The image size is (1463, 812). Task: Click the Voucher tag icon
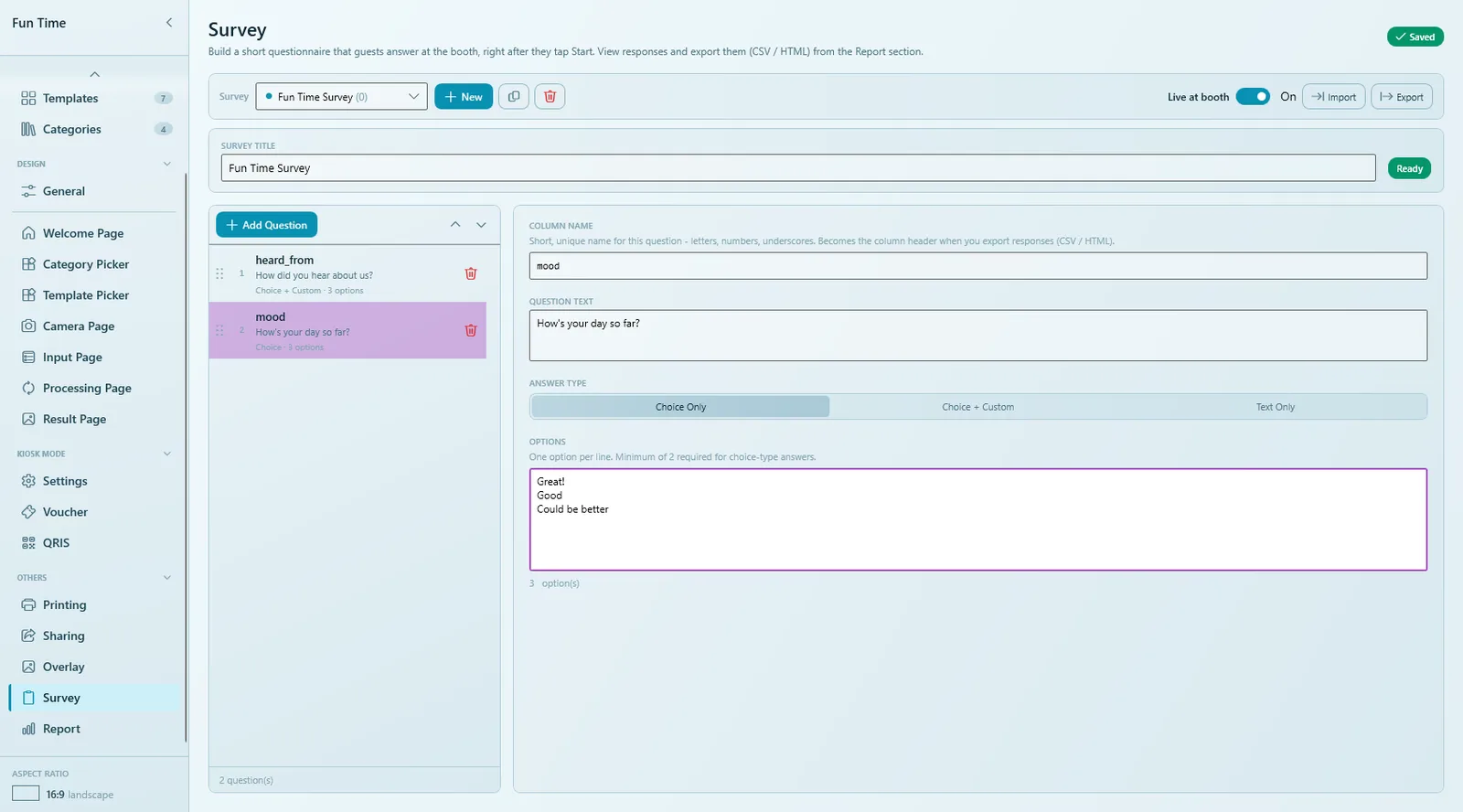point(28,512)
